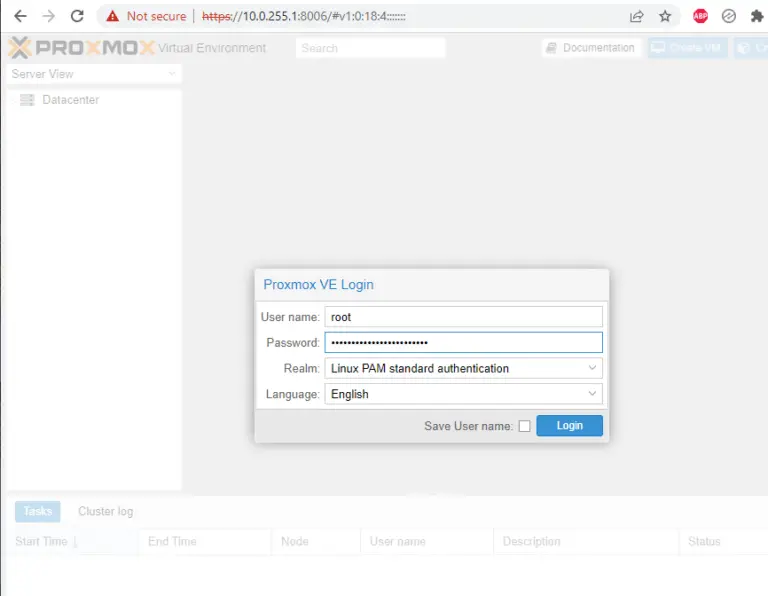This screenshot has height=596, width=768.
Task: Expand the Realm dropdown
Action: (x=463, y=368)
